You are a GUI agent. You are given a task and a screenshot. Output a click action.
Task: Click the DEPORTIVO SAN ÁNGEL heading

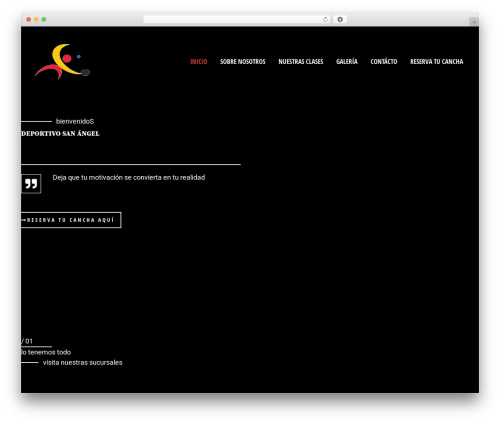[60, 134]
